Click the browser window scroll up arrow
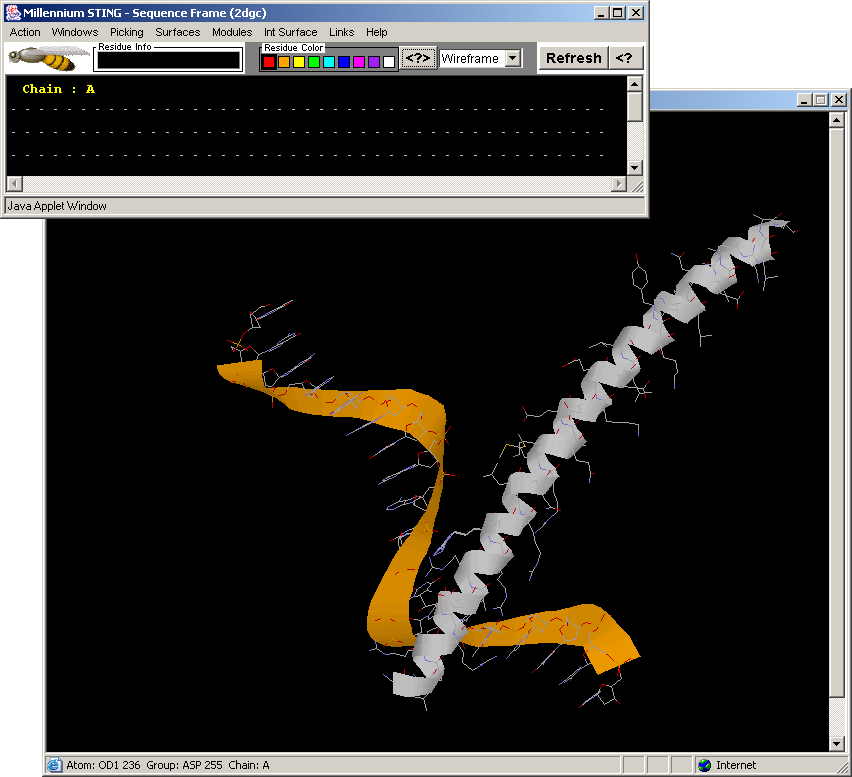Image resolution: width=852 pixels, height=777 pixels. coord(837,120)
